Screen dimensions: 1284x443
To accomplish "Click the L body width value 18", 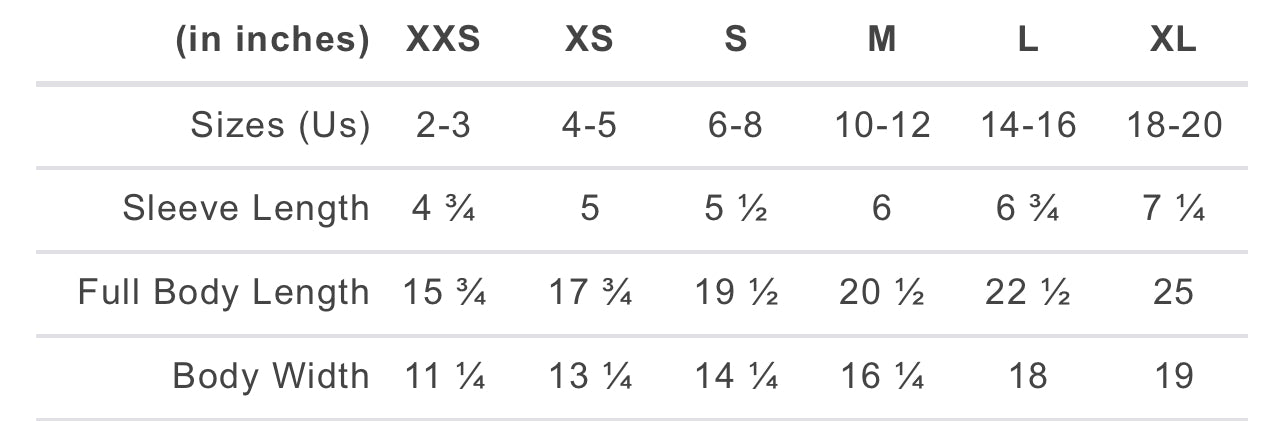I will coord(1028,376).
